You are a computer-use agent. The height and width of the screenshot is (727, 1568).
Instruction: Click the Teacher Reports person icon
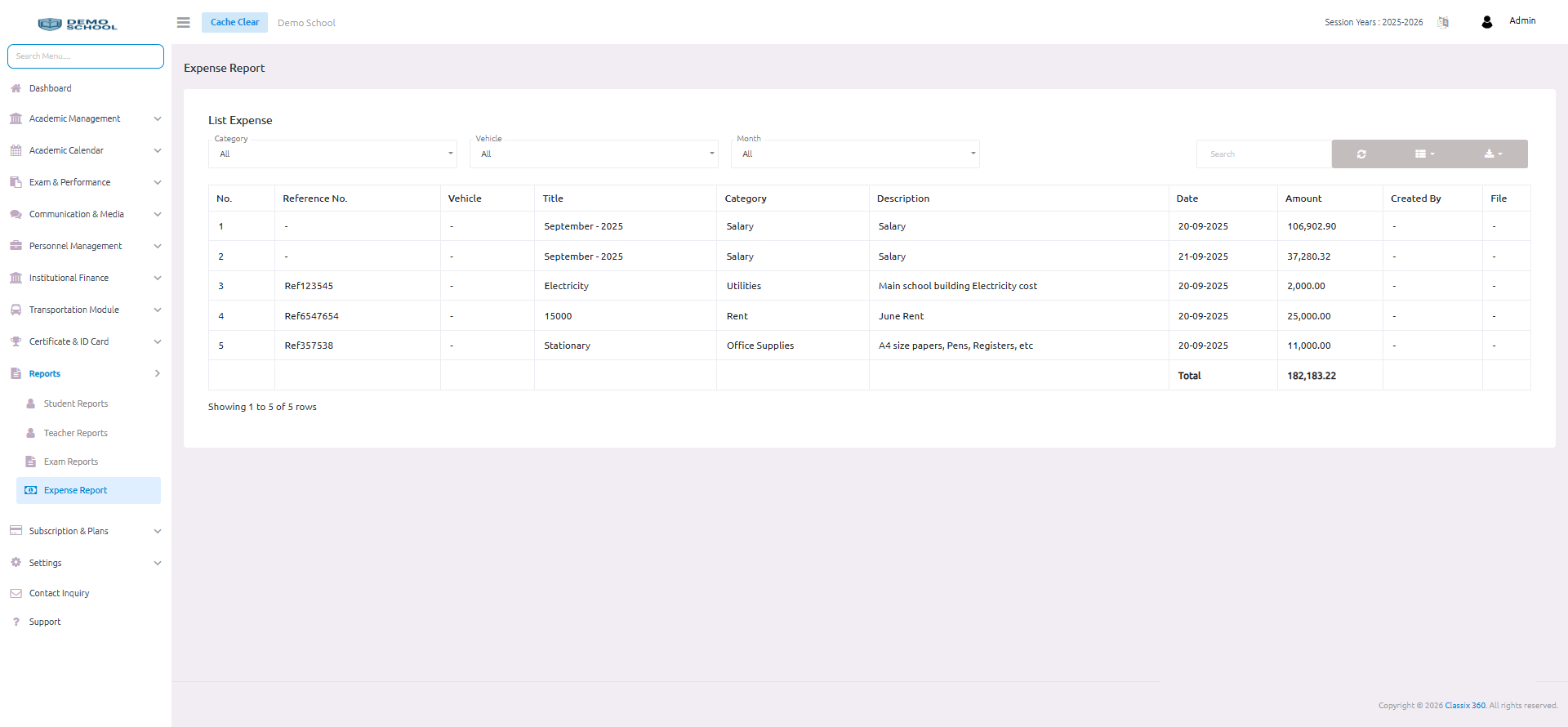[x=30, y=433]
